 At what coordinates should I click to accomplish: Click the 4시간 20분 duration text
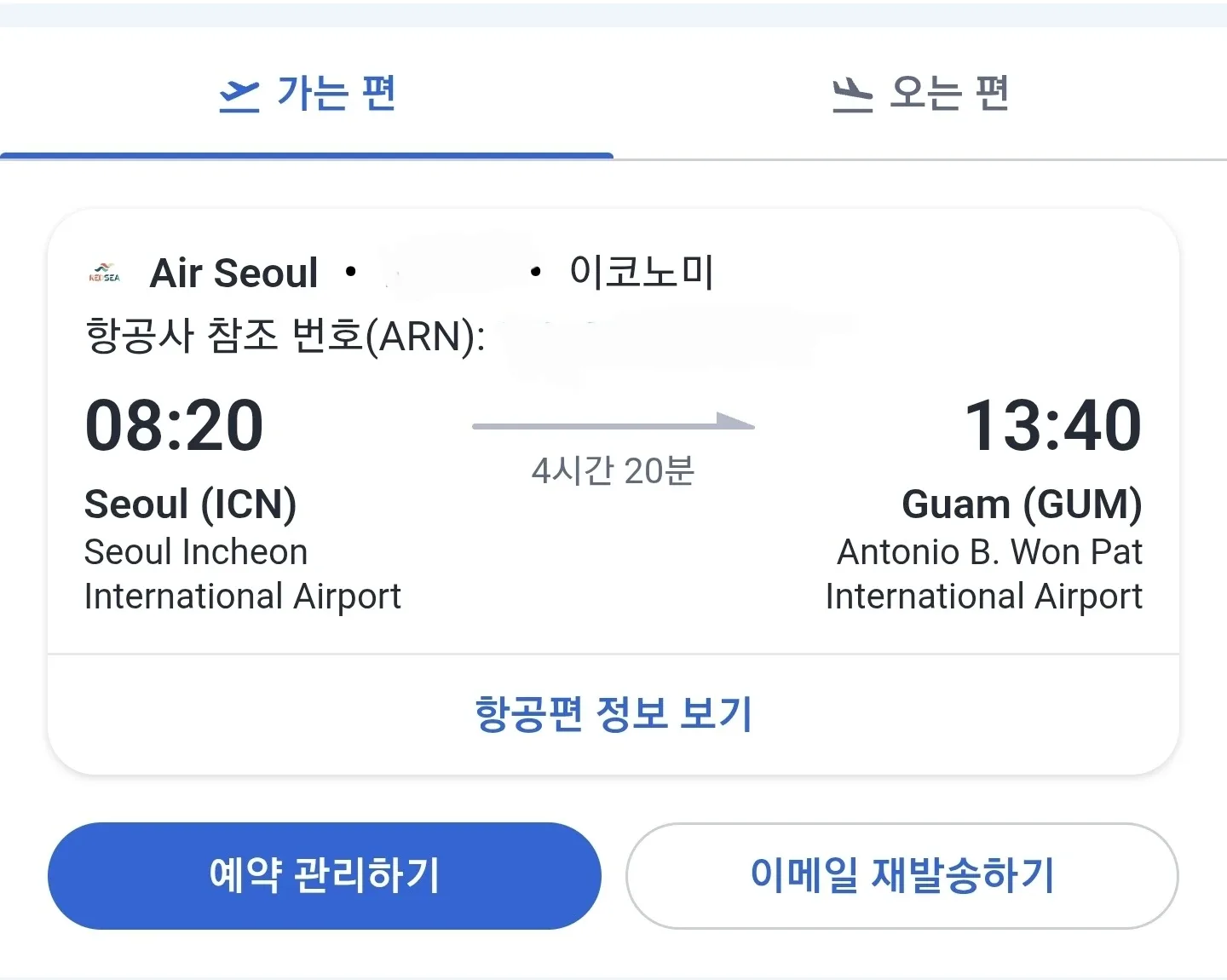(613, 470)
